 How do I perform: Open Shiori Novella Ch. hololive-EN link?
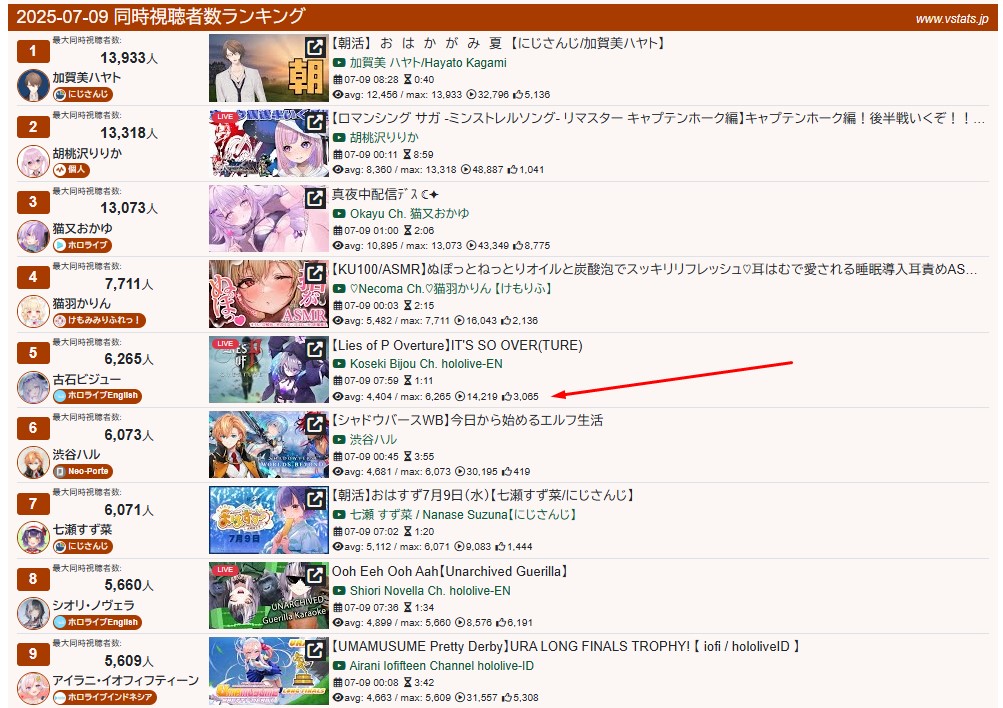click(x=430, y=591)
